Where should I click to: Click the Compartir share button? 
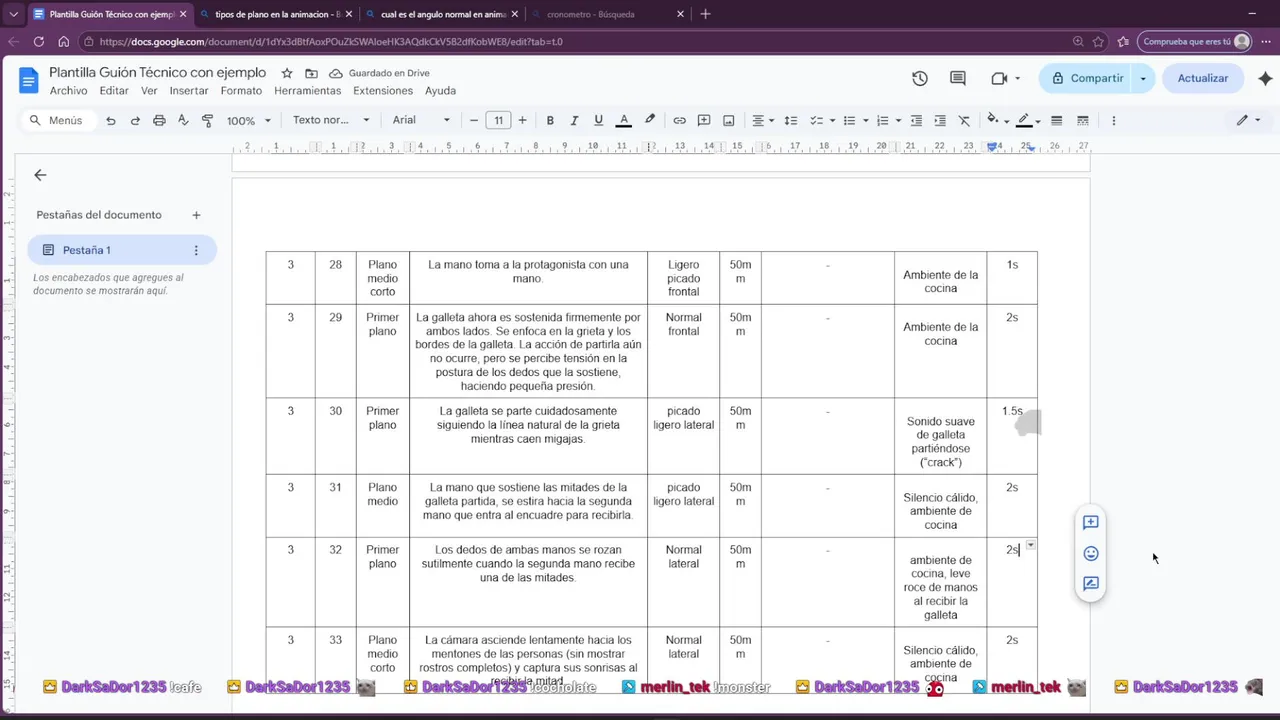(x=1086, y=78)
